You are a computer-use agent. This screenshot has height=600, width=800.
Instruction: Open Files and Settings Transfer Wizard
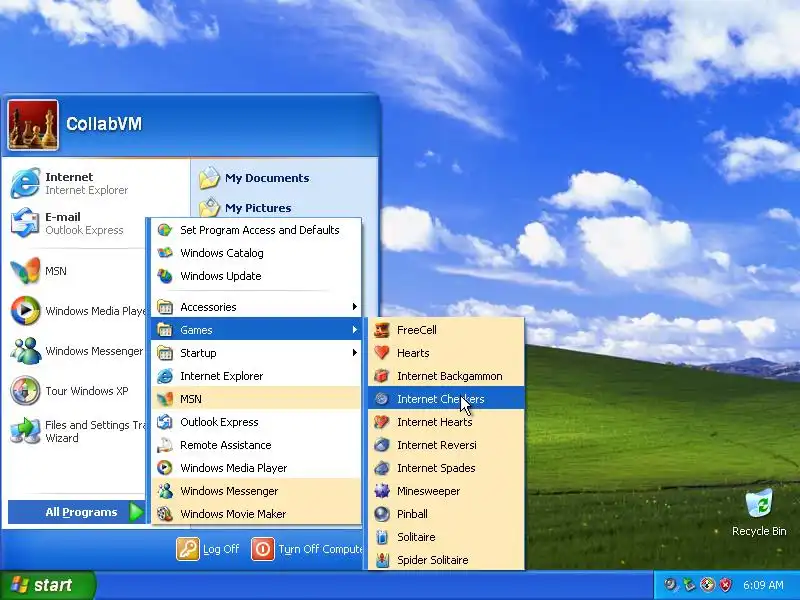point(77,431)
